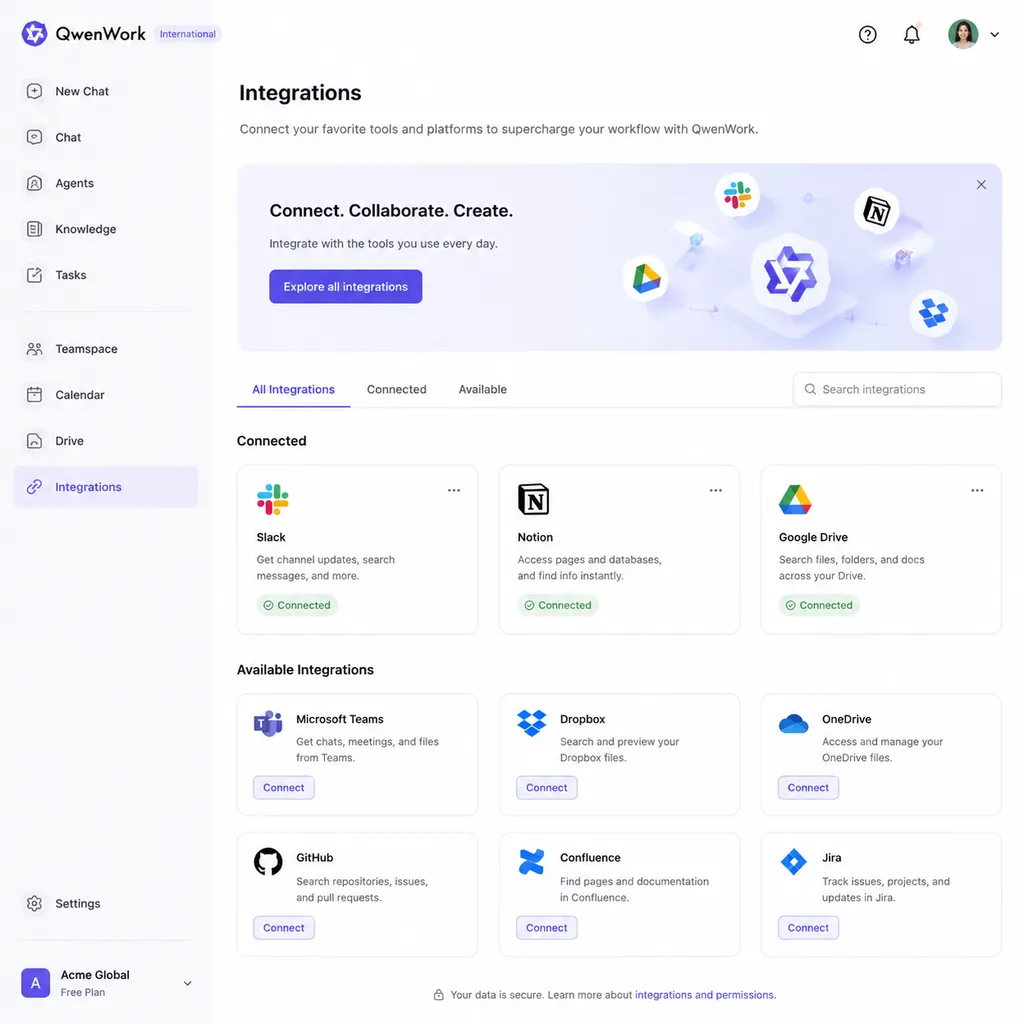Click the Confluence logo icon
Viewport: 1024px width, 1024px height.
click(x=532, y=861)
